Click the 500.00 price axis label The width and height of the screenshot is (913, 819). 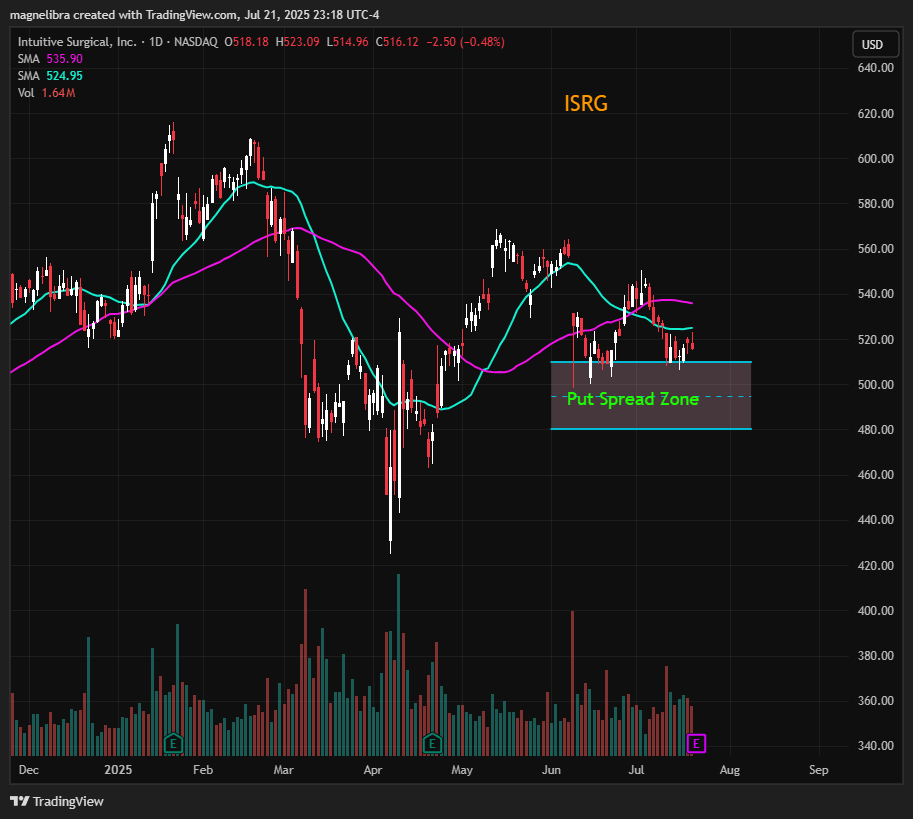[x=875, y=384]
